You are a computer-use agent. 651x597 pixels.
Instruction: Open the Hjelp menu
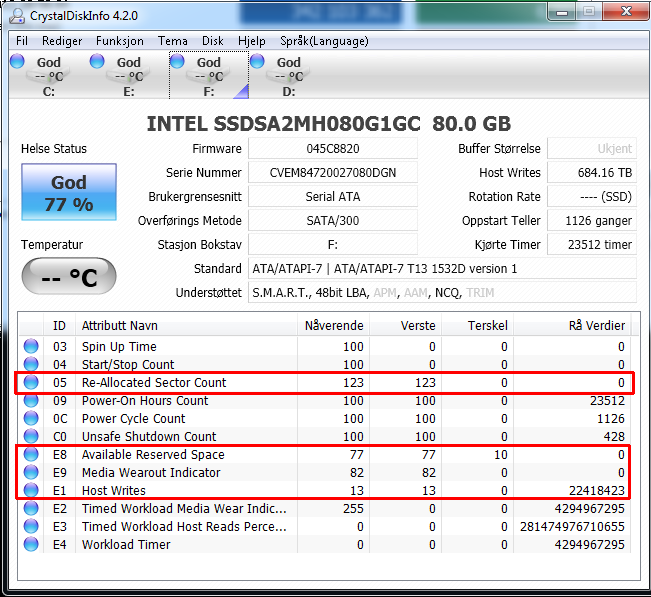tap(252, 41)
